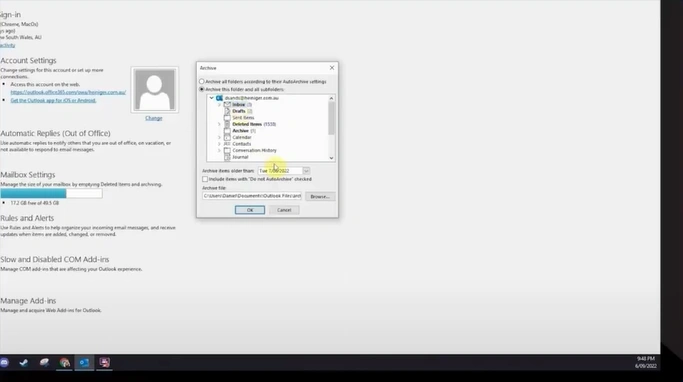Viewport: 683px width, 382px height.
Task: Click the 'Manage Add-ins' heading
Action: [x=28, y=301]
